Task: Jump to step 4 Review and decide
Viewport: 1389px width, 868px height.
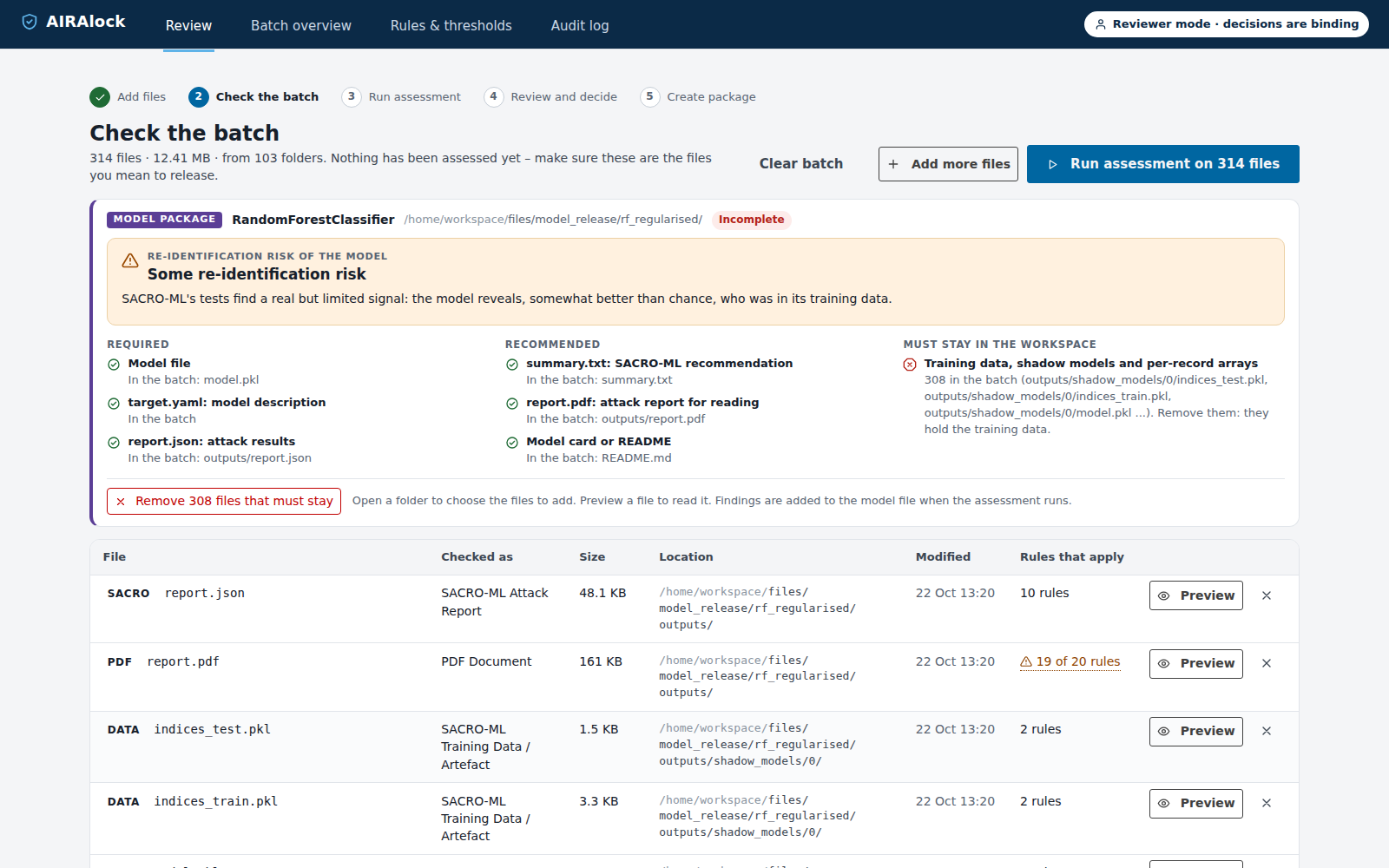Action: pyautogui.click(x=550, y=96)
